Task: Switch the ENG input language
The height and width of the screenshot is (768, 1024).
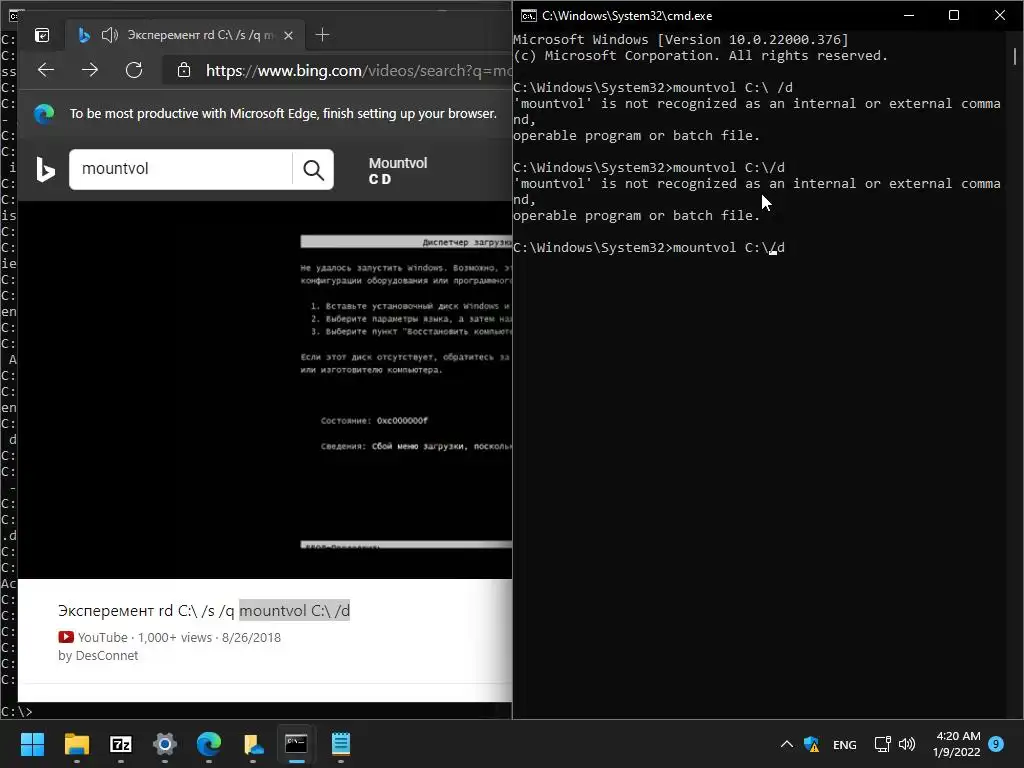Action: [844, 744]
